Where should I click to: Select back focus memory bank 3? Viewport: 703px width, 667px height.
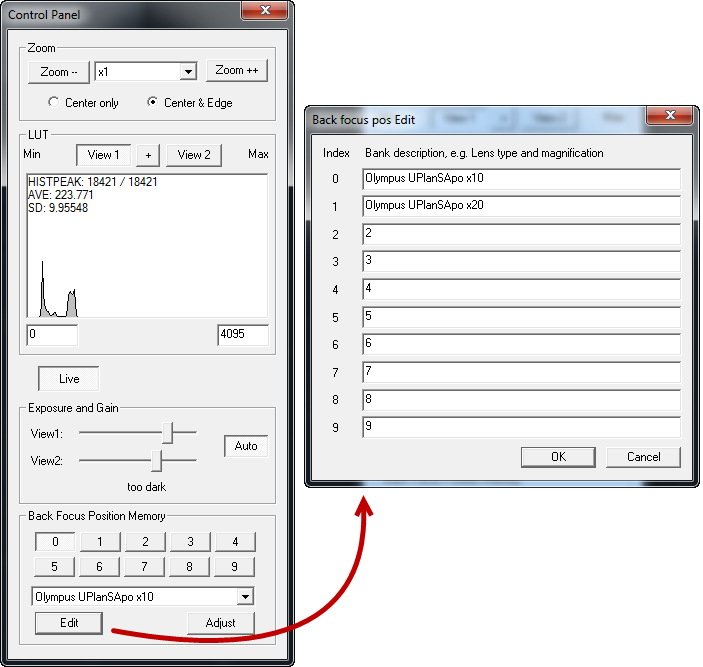coord(190,542)
